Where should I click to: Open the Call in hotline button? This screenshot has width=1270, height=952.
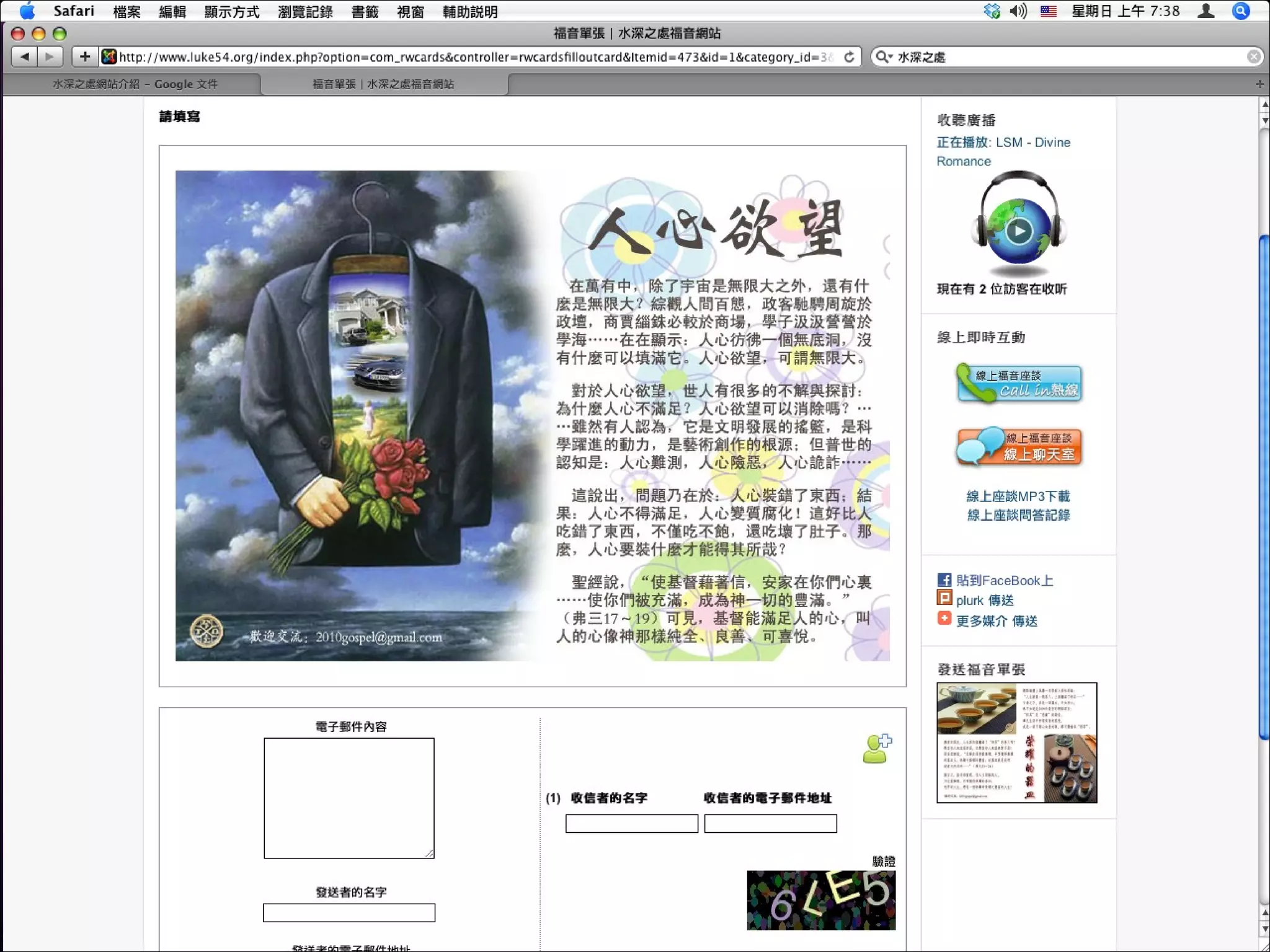click(1019, 384)
